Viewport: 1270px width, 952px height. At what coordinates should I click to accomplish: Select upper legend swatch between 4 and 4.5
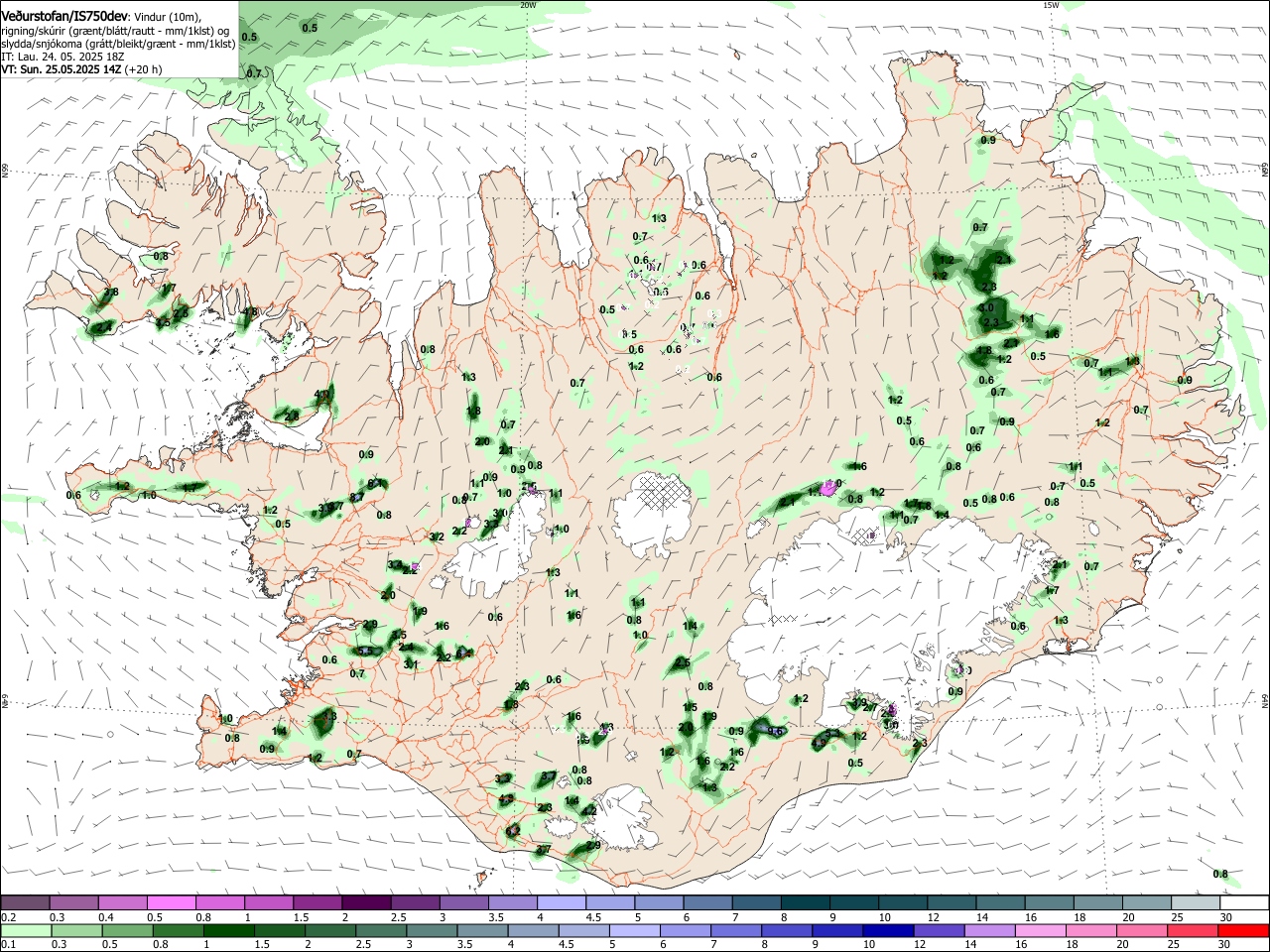562,902
